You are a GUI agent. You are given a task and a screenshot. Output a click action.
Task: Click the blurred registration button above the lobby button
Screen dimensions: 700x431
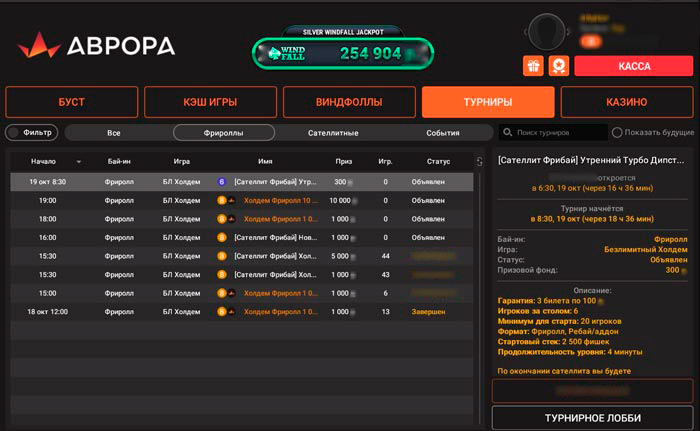click(x=592, y=391)
